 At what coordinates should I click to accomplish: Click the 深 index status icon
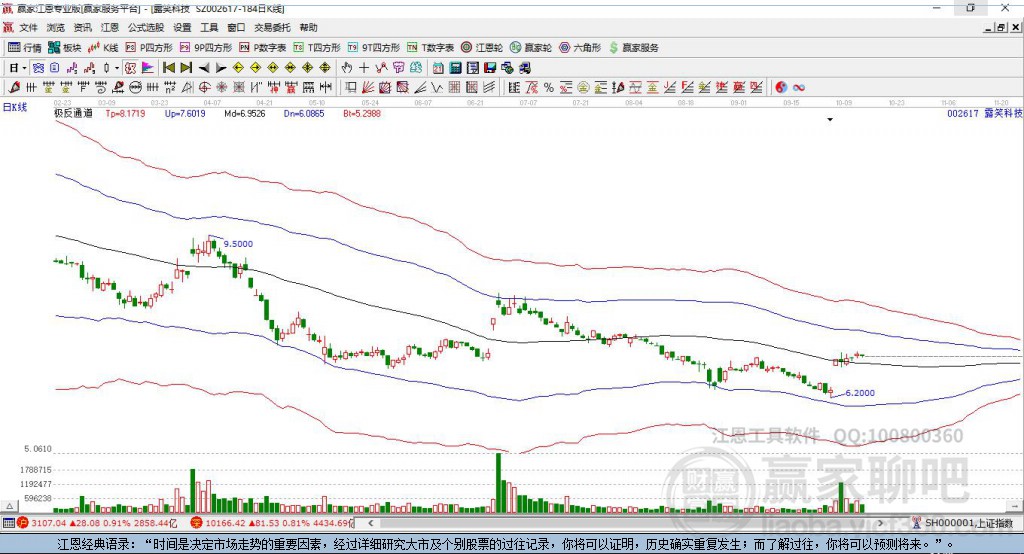196,523
